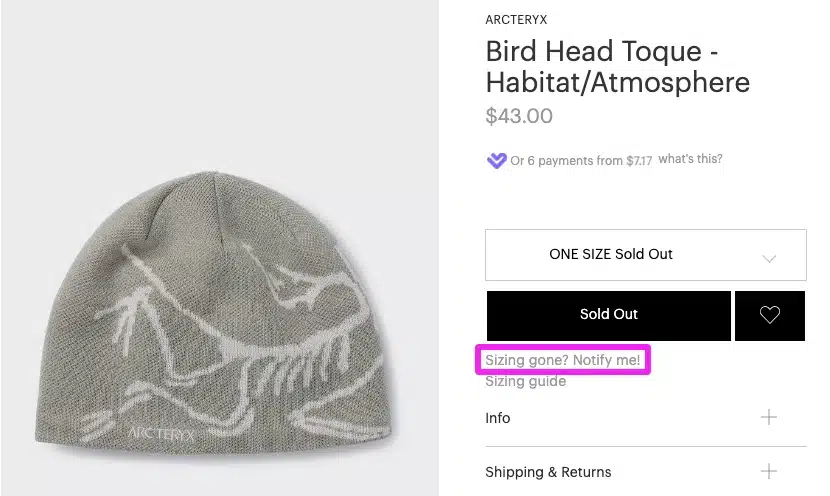The height and width of the screenshot is (496, 830).
Task: Click the dropdown chevron in size selector
Action: [x=769, y=258]
